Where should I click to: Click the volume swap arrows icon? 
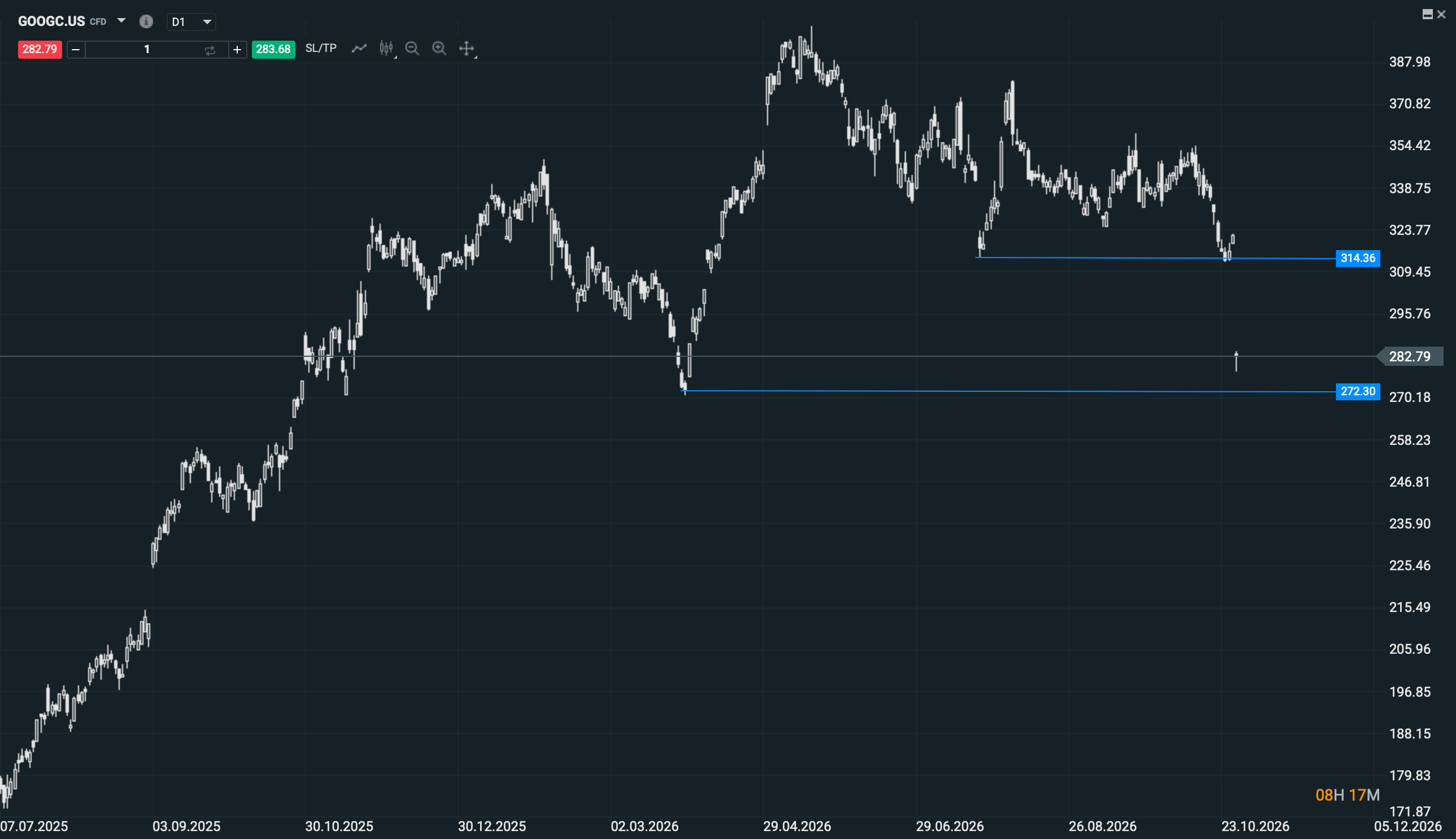(210, 50)
